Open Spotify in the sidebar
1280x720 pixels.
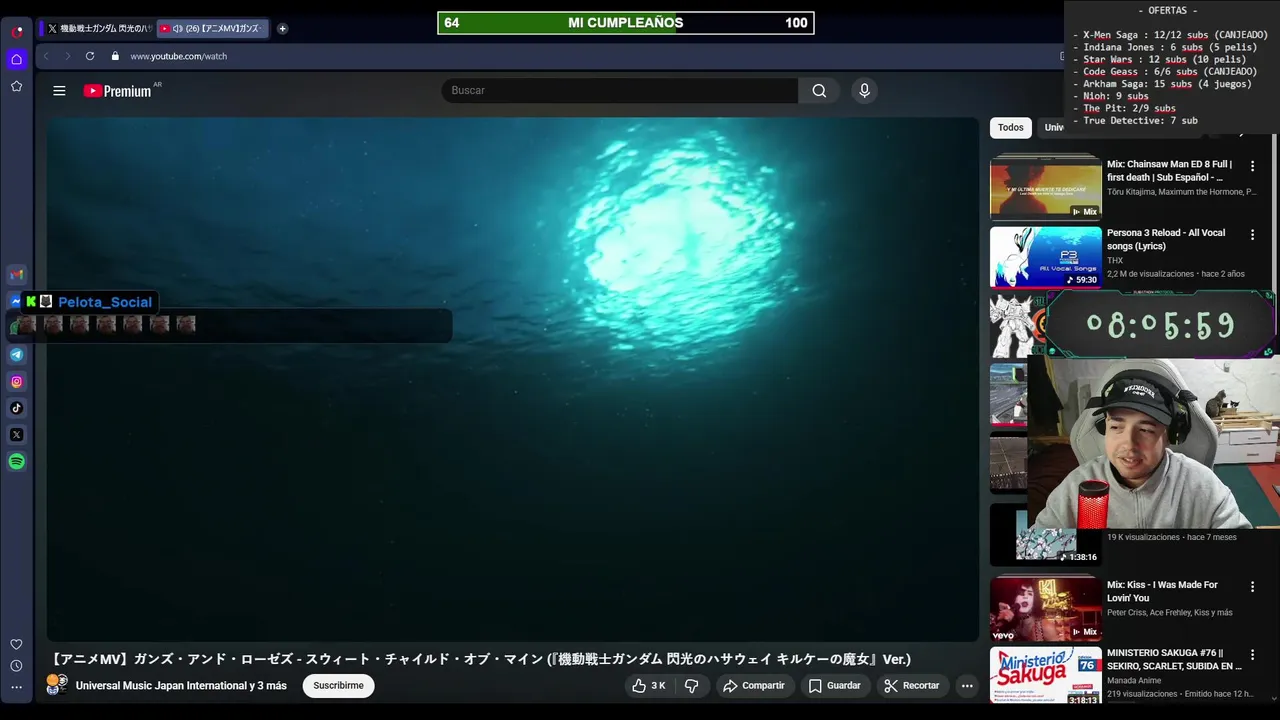(16, 462)
